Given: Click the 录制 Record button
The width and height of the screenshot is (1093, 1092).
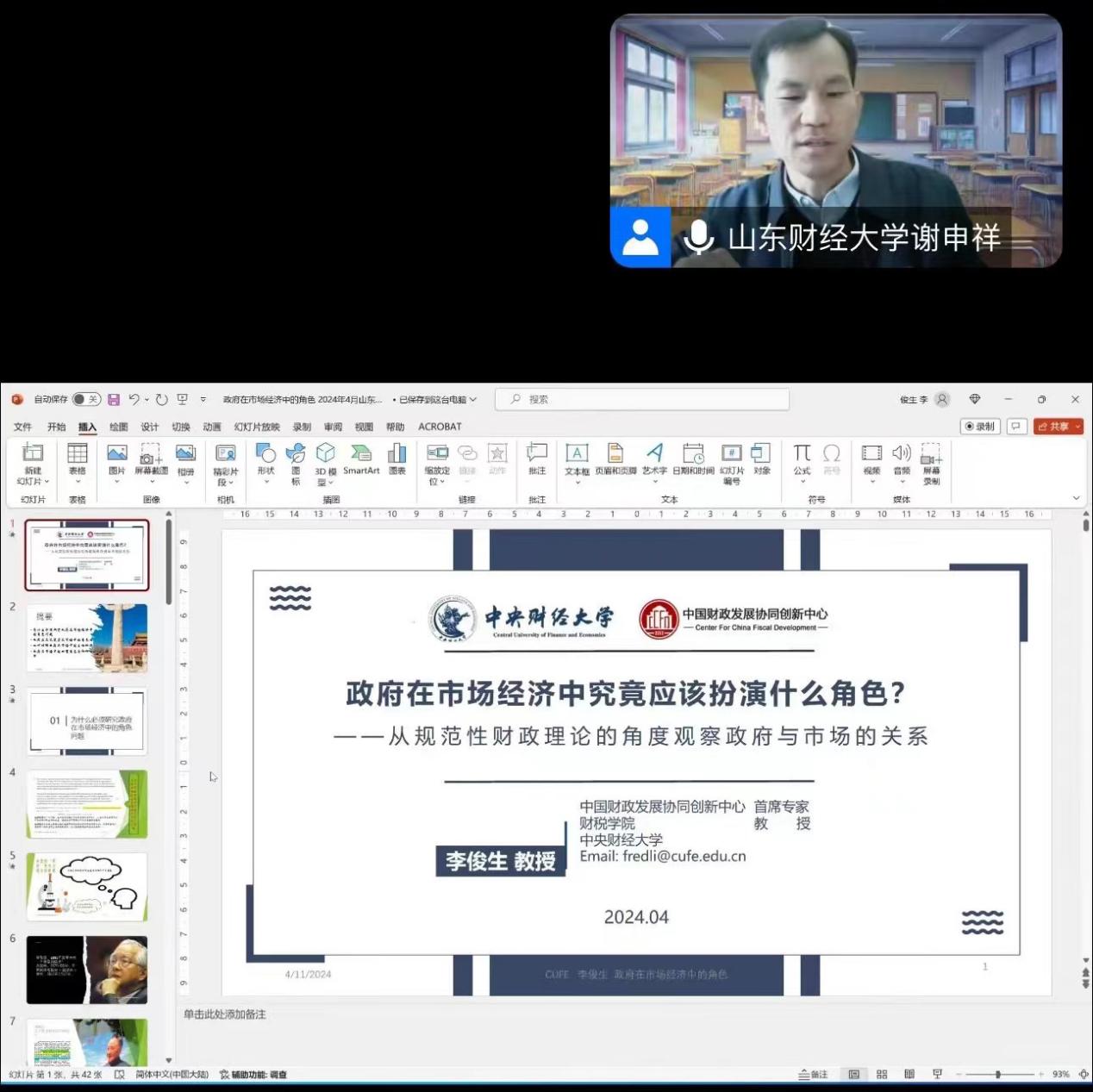Looking at the screenshot, I should (980, 427).
